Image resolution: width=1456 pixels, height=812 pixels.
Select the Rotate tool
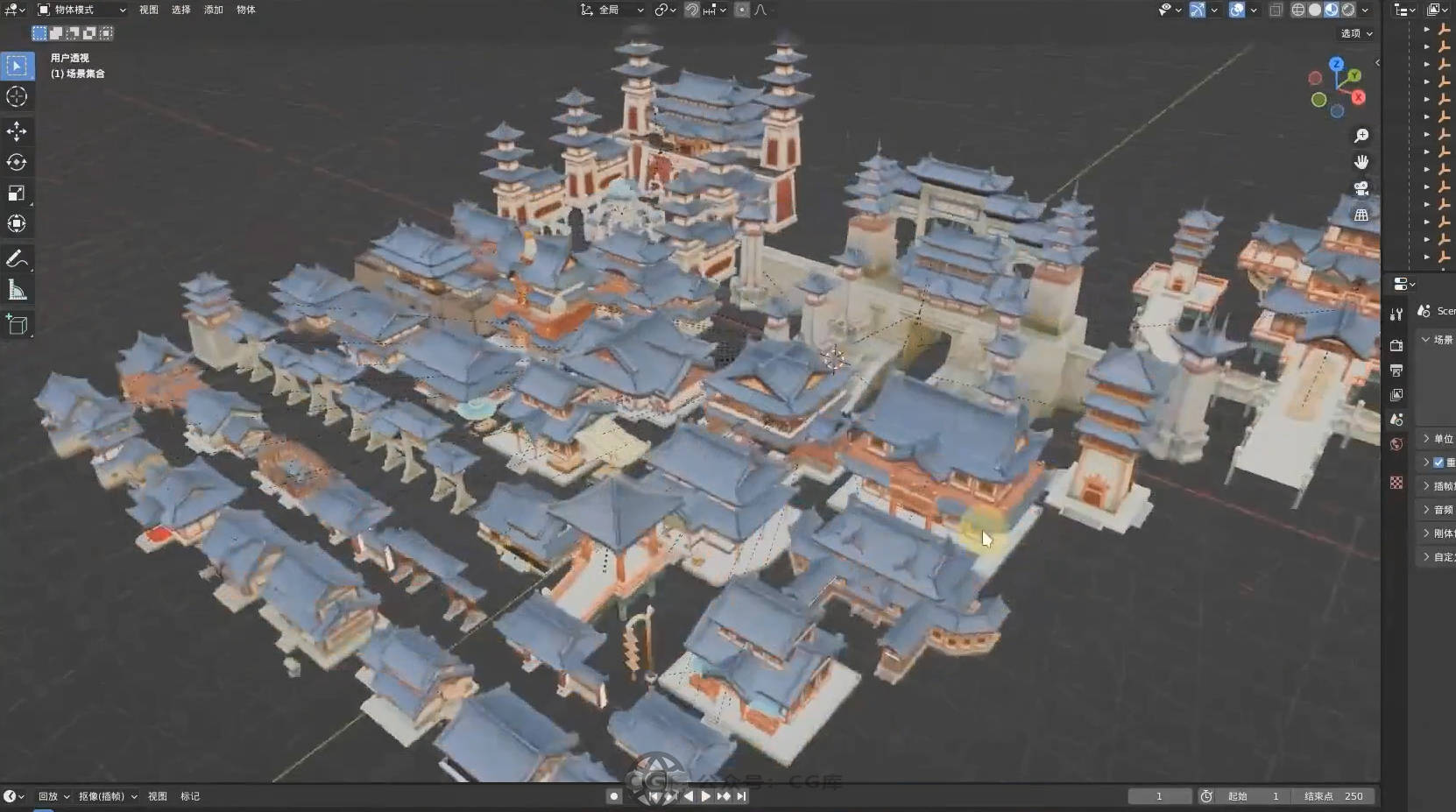17,162
